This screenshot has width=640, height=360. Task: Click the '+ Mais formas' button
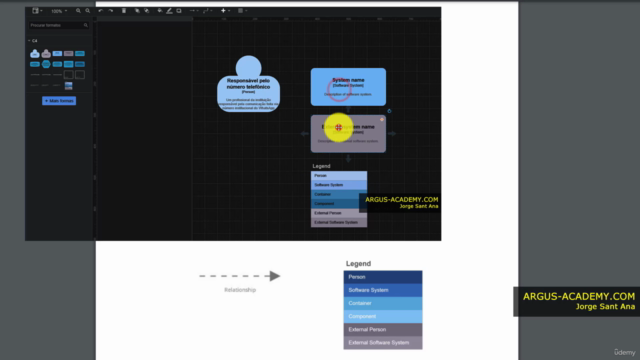tap(59, 101)
